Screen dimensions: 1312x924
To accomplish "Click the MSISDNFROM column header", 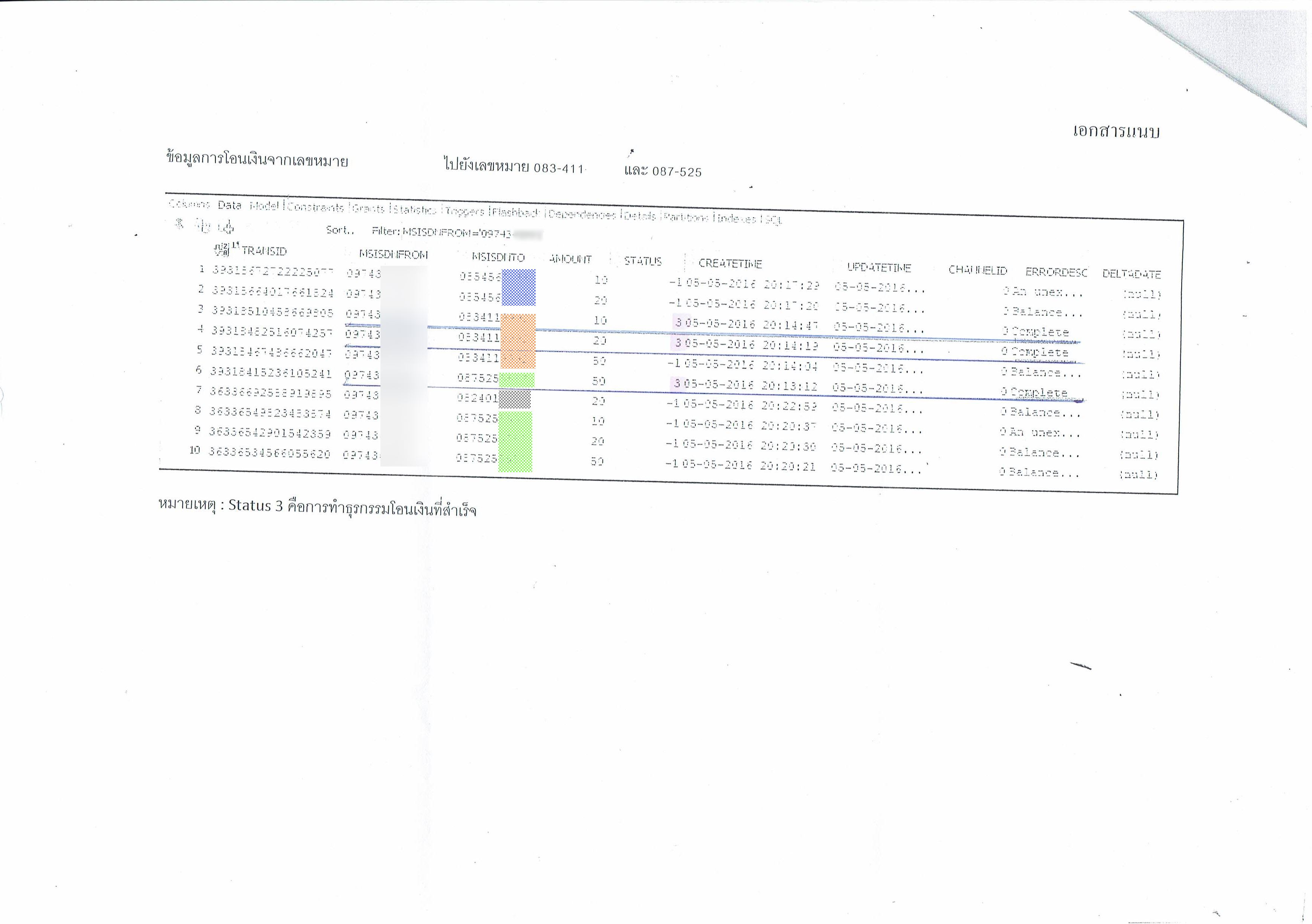I will click(x=393, y=254).
